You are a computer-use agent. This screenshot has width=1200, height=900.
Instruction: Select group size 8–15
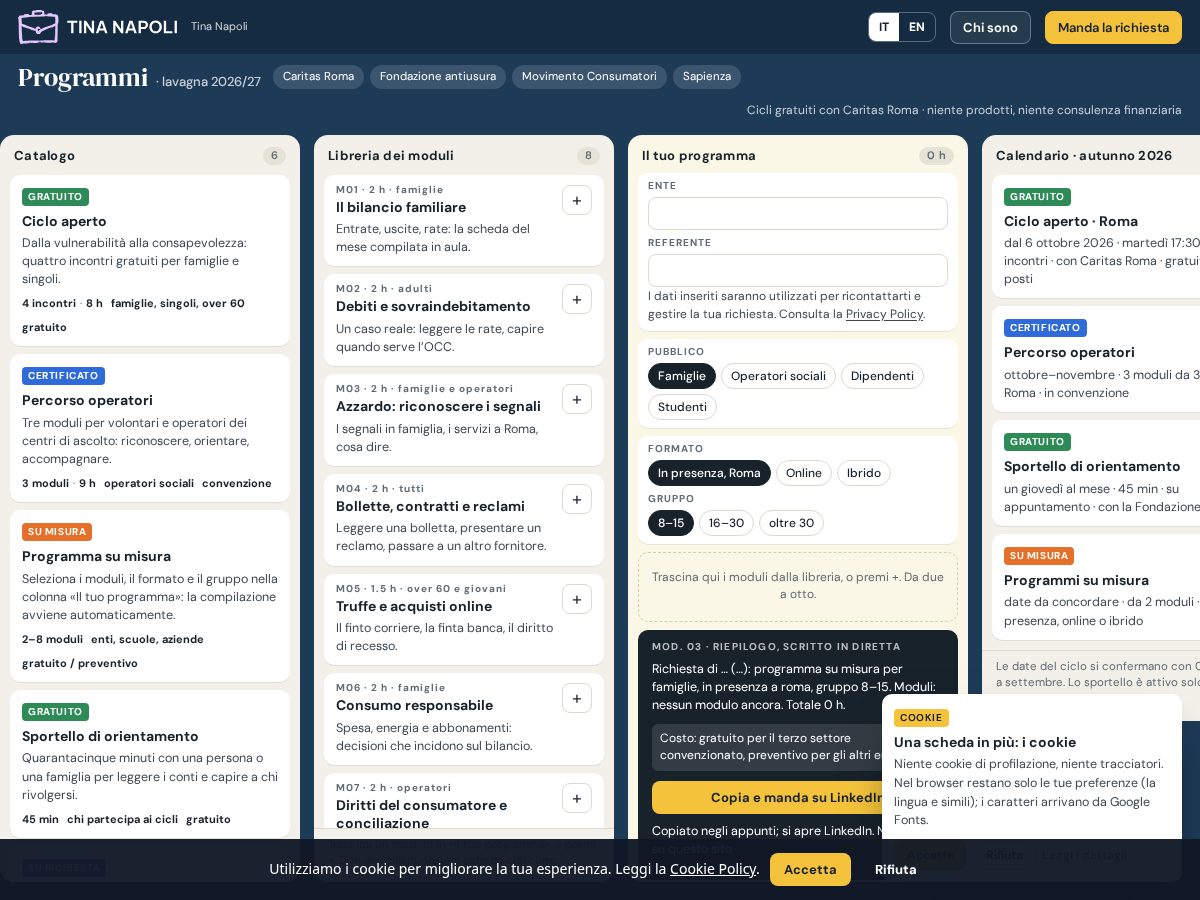pos(671,523)
